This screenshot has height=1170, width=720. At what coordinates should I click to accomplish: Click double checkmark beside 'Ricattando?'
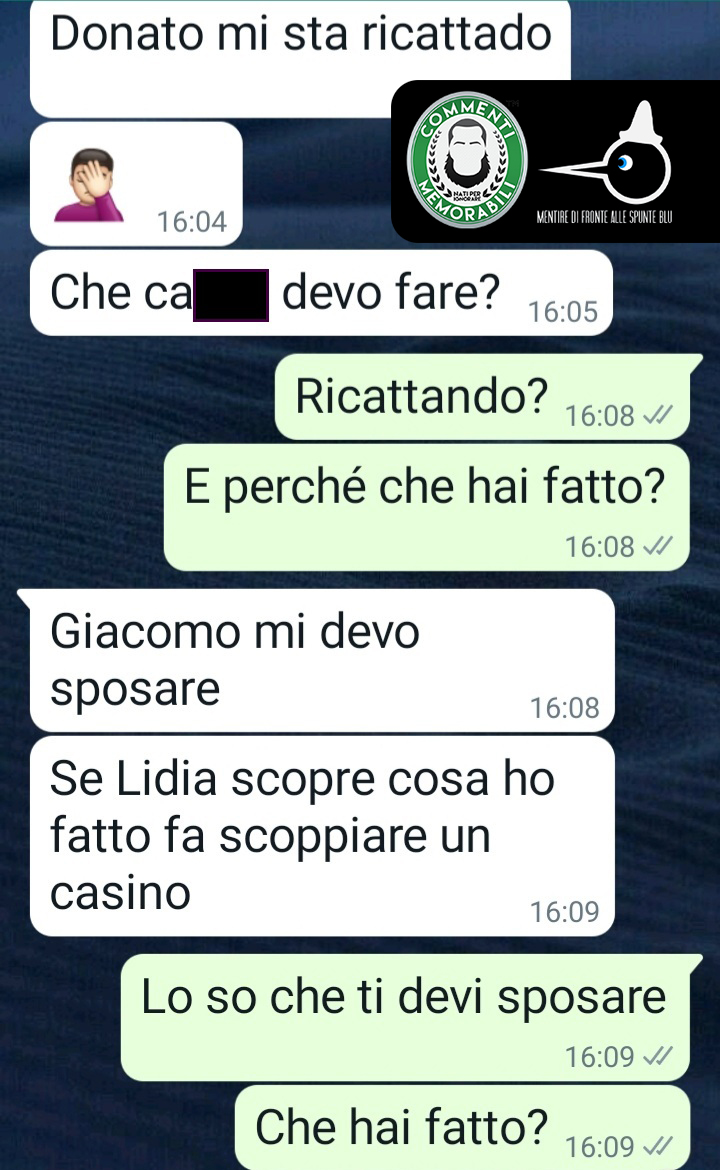658,415
